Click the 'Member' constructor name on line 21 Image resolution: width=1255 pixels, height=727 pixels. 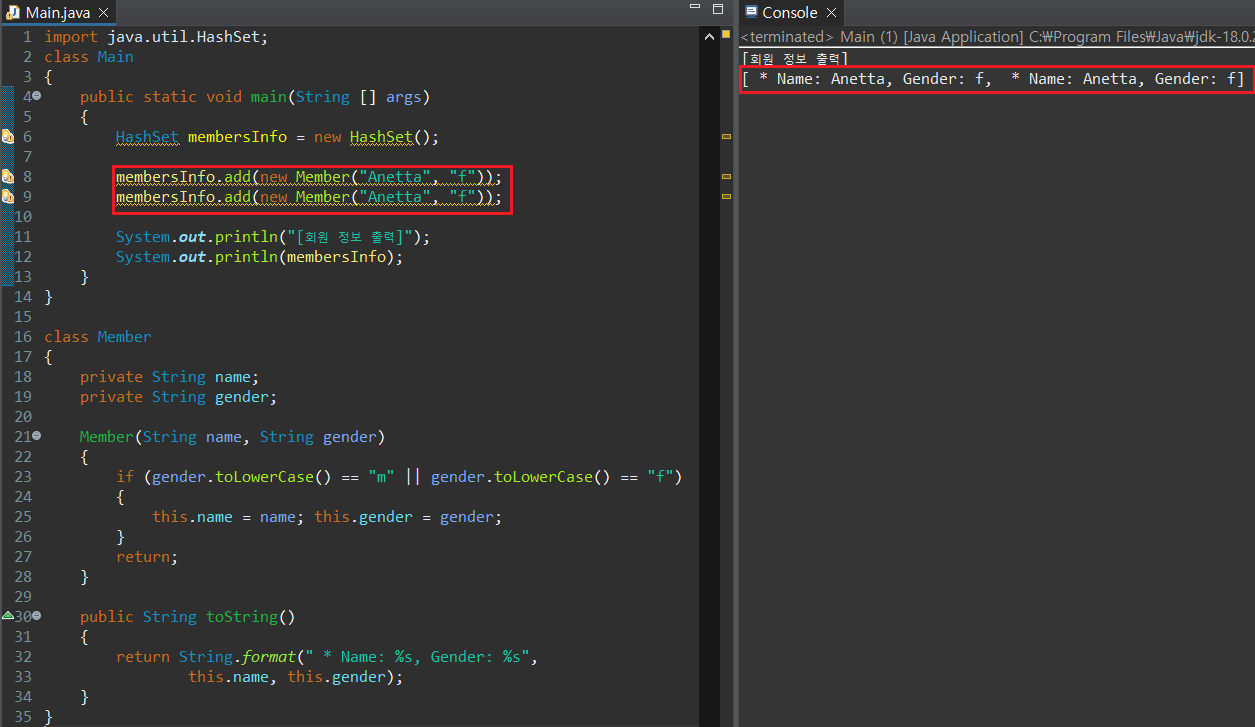[107, 437]
